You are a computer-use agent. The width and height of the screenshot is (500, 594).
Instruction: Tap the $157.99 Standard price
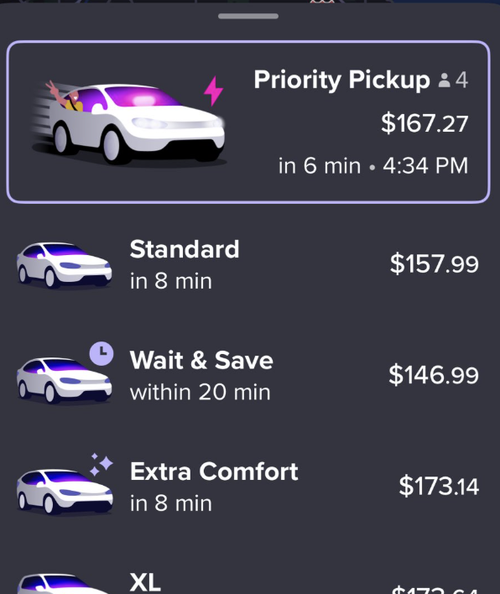tap(434, 264)
